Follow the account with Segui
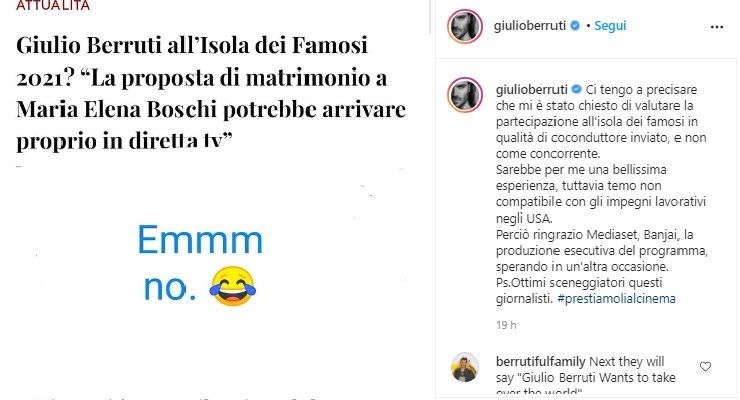The width and height of the screenshot is (740, 400). [x=610, y=25]
